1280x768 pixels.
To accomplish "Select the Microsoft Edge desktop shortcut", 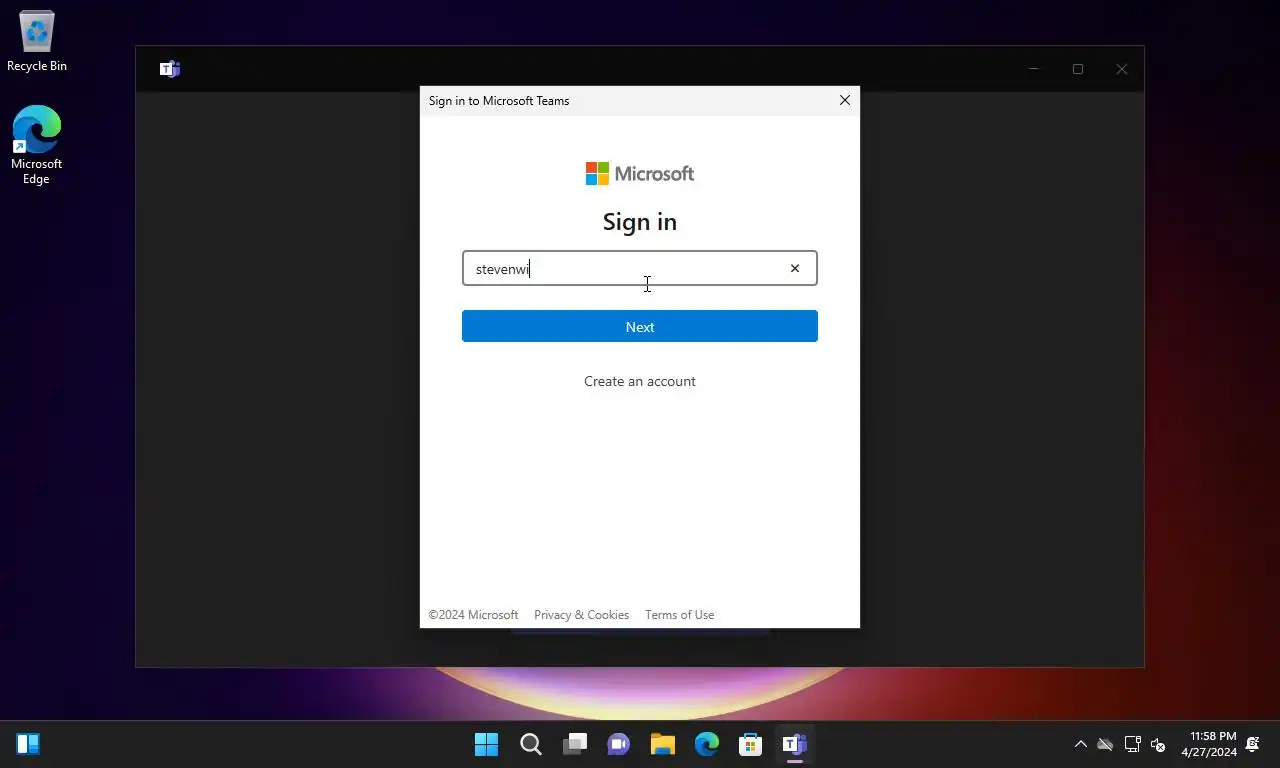I will click(37, 145).
